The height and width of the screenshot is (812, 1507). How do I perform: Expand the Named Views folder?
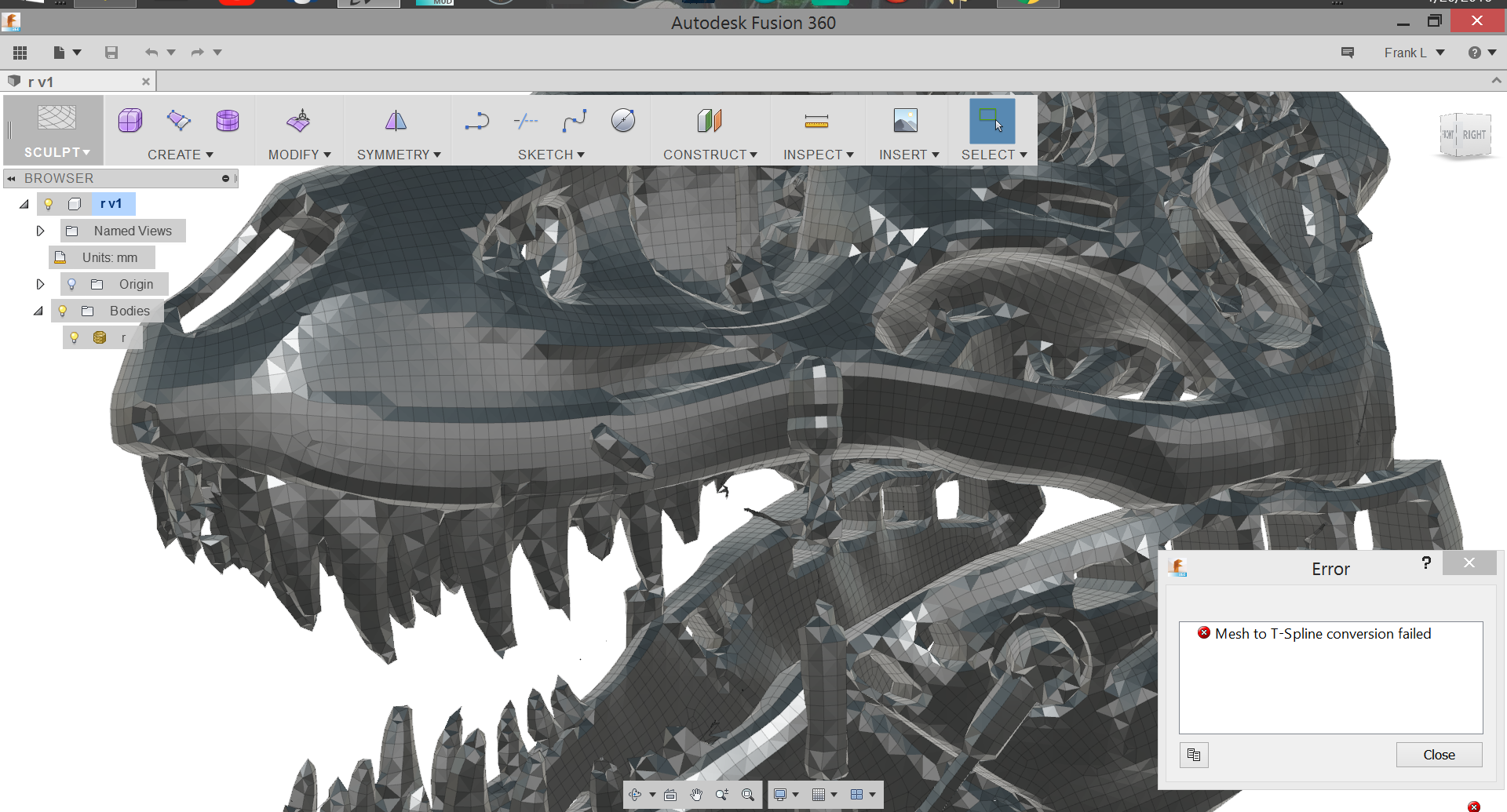click(41, 231)
